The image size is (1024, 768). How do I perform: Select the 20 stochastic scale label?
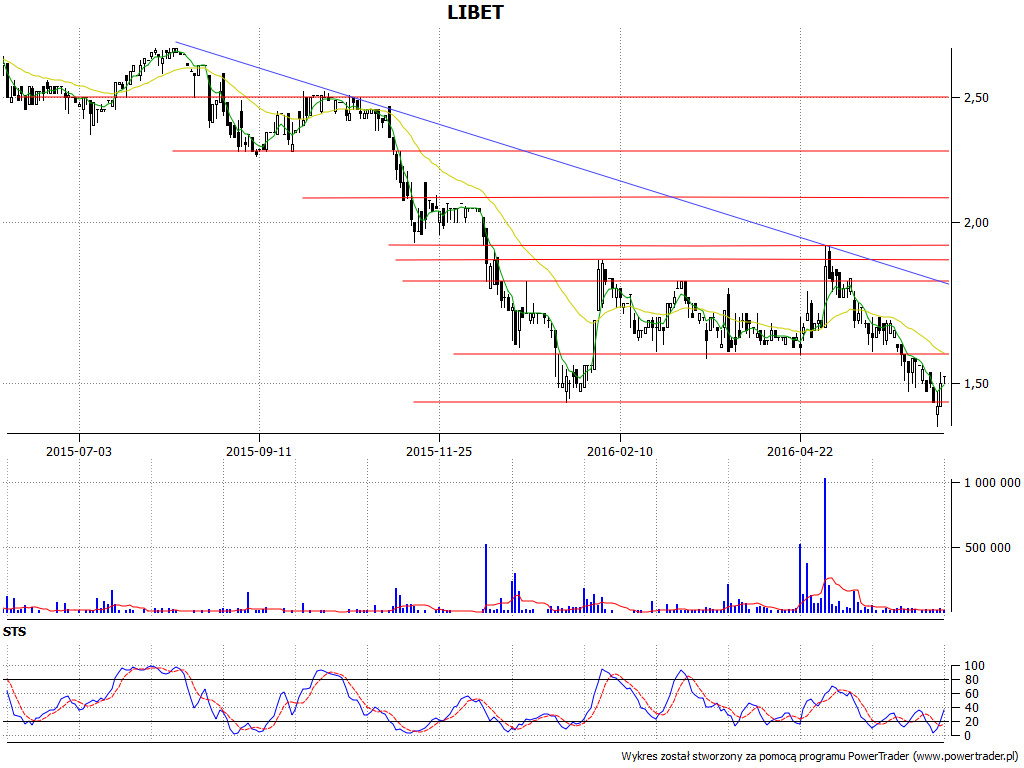972,722
